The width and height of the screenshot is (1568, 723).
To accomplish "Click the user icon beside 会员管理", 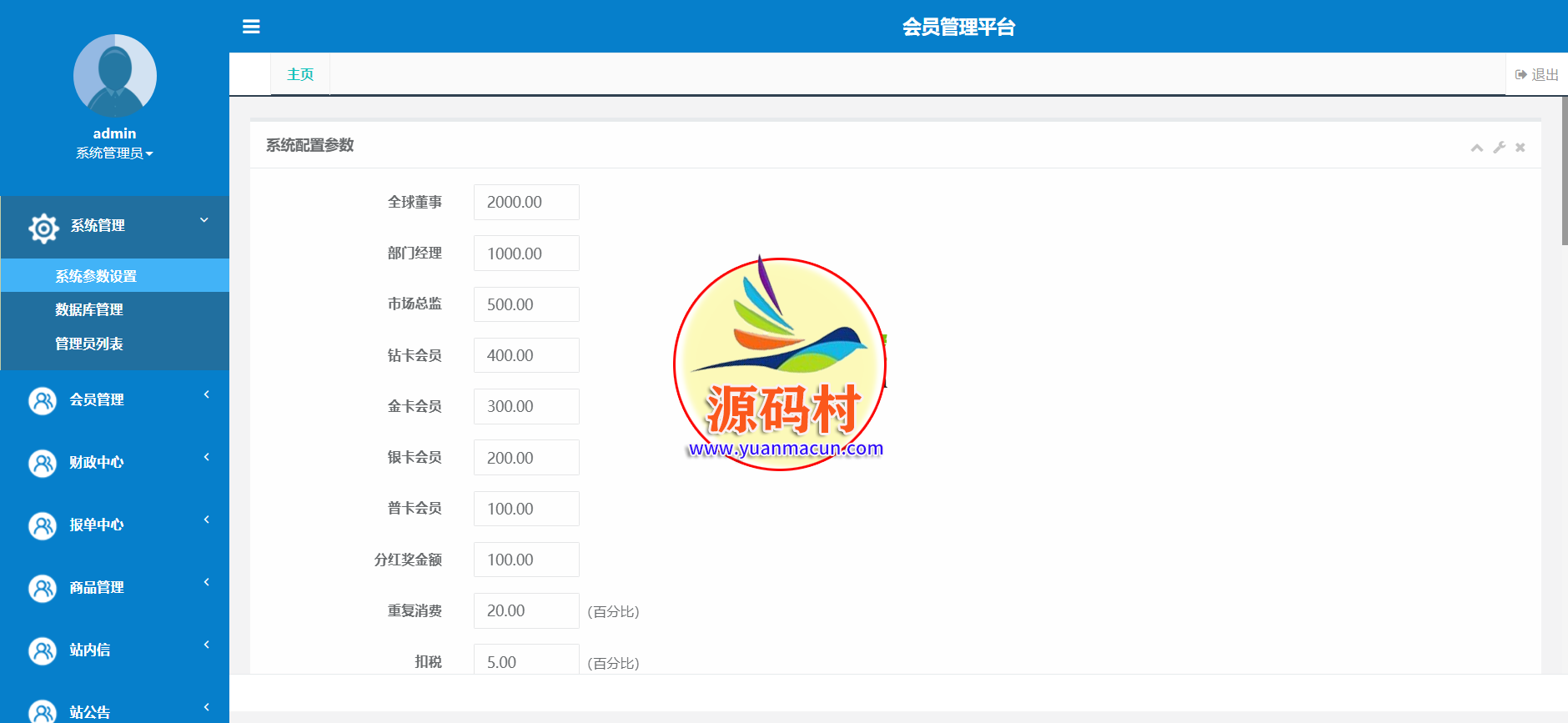I will [43, 400].
